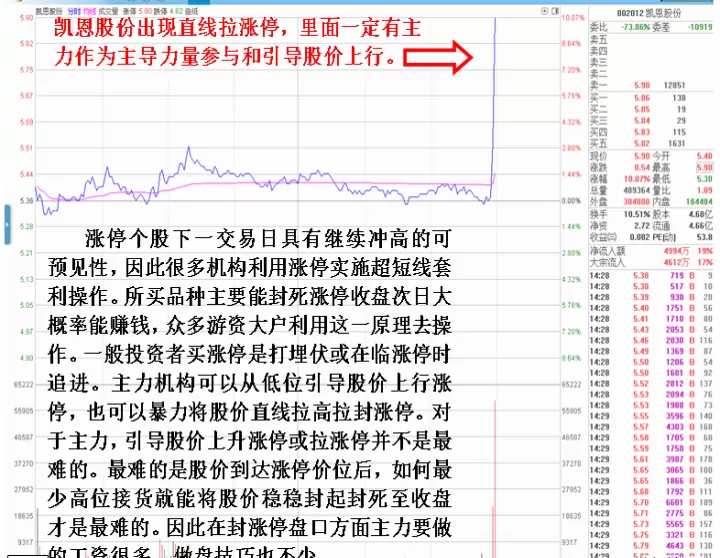Click the 现价 label
720x558 pixels.
pos(598,156)
